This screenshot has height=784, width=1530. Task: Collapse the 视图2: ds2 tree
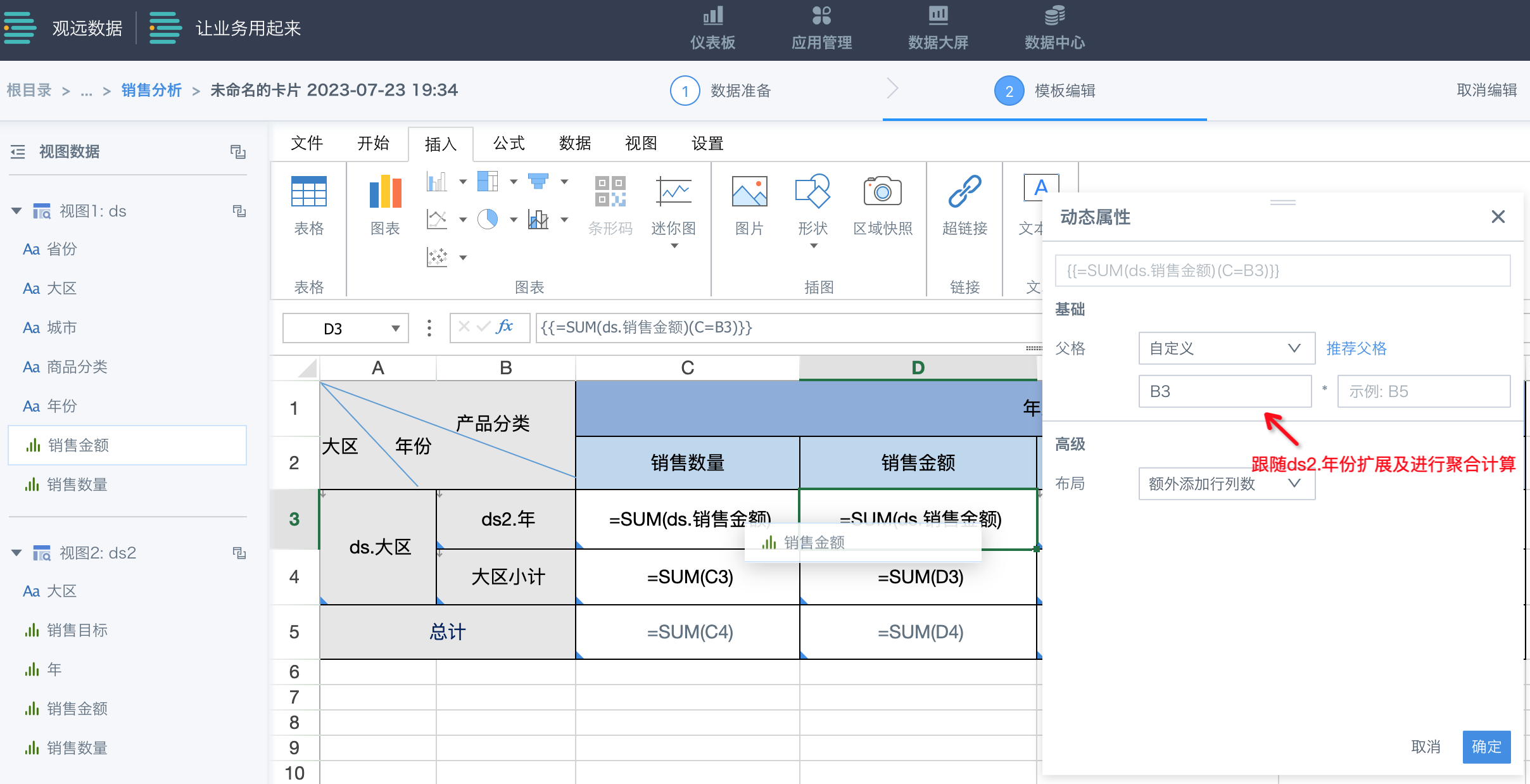pyautogui.click(x=16, y=553)
